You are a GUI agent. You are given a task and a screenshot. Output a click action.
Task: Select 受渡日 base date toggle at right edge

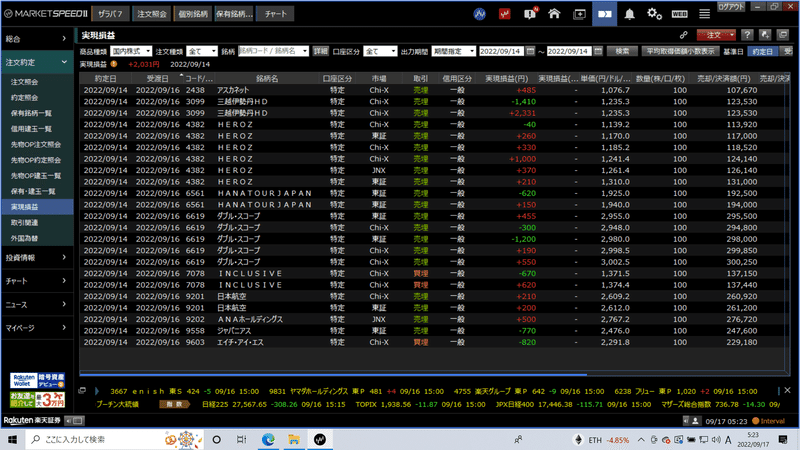(788, 52)
